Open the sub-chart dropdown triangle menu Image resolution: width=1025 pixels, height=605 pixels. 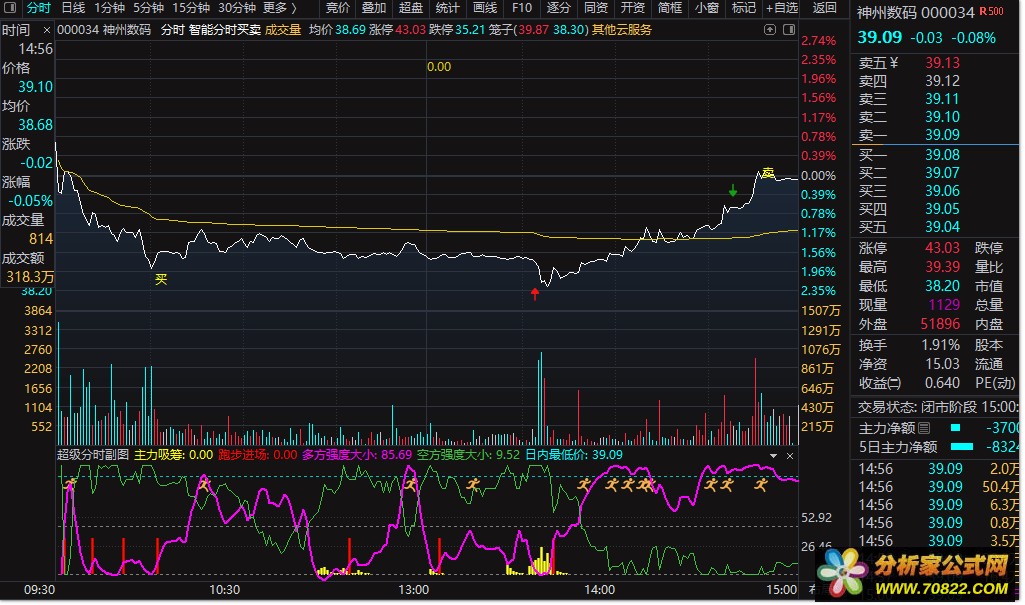coord(773,455)
